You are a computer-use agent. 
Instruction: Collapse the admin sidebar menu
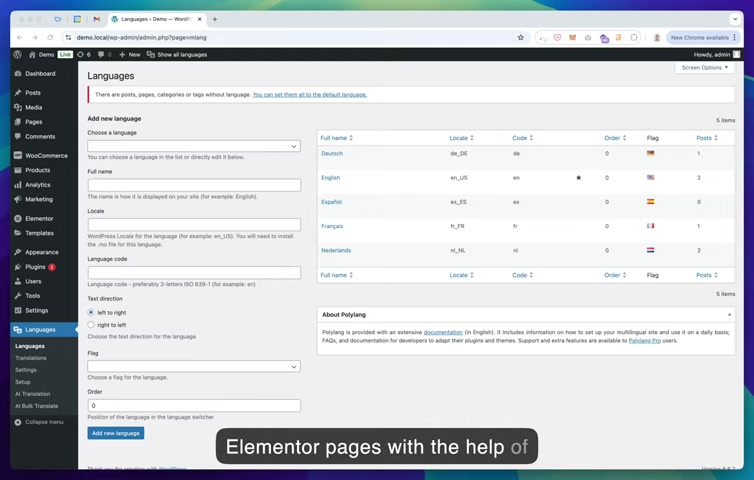39,422
